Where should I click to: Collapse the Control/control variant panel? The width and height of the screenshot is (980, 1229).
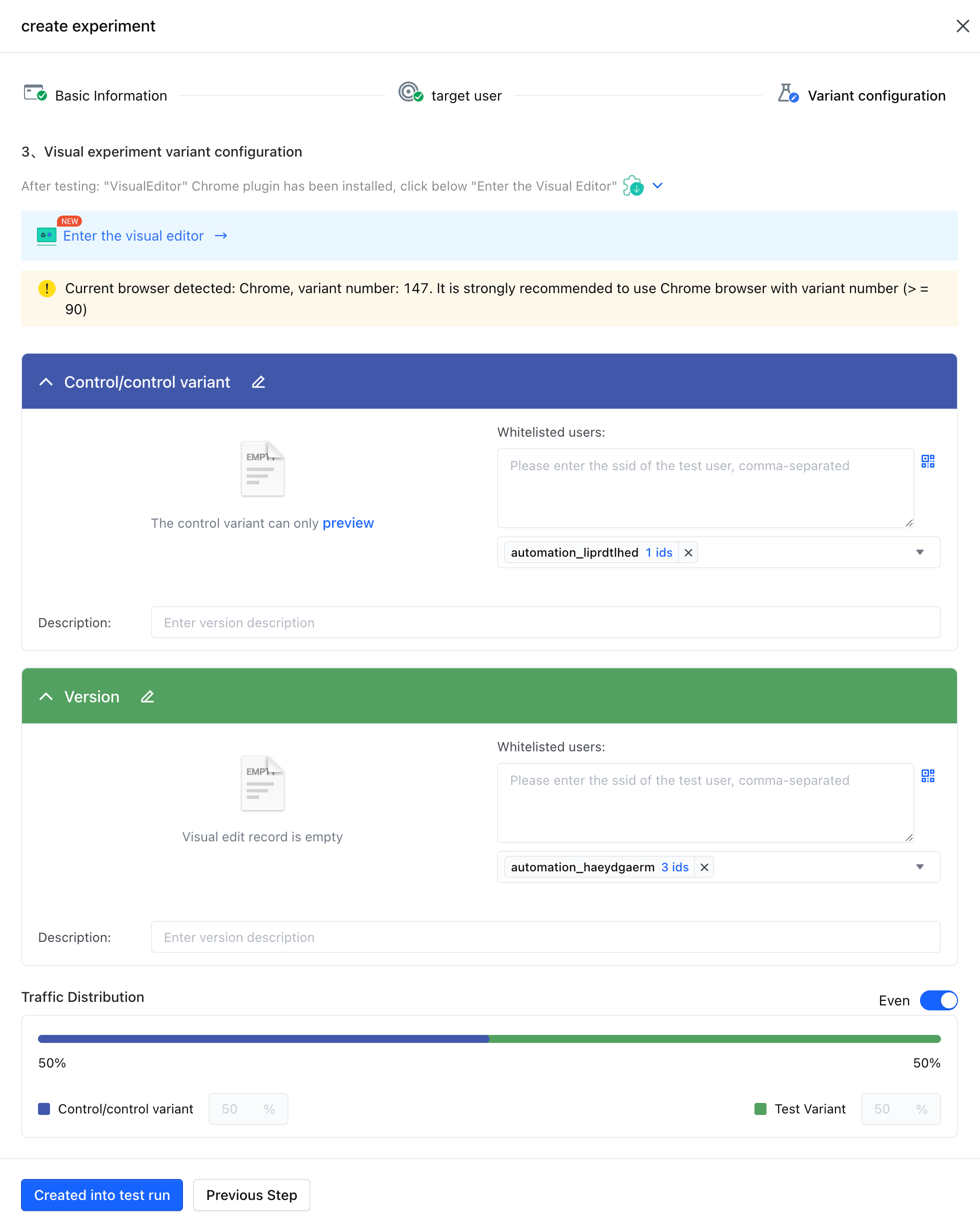[x=46, y=382]
